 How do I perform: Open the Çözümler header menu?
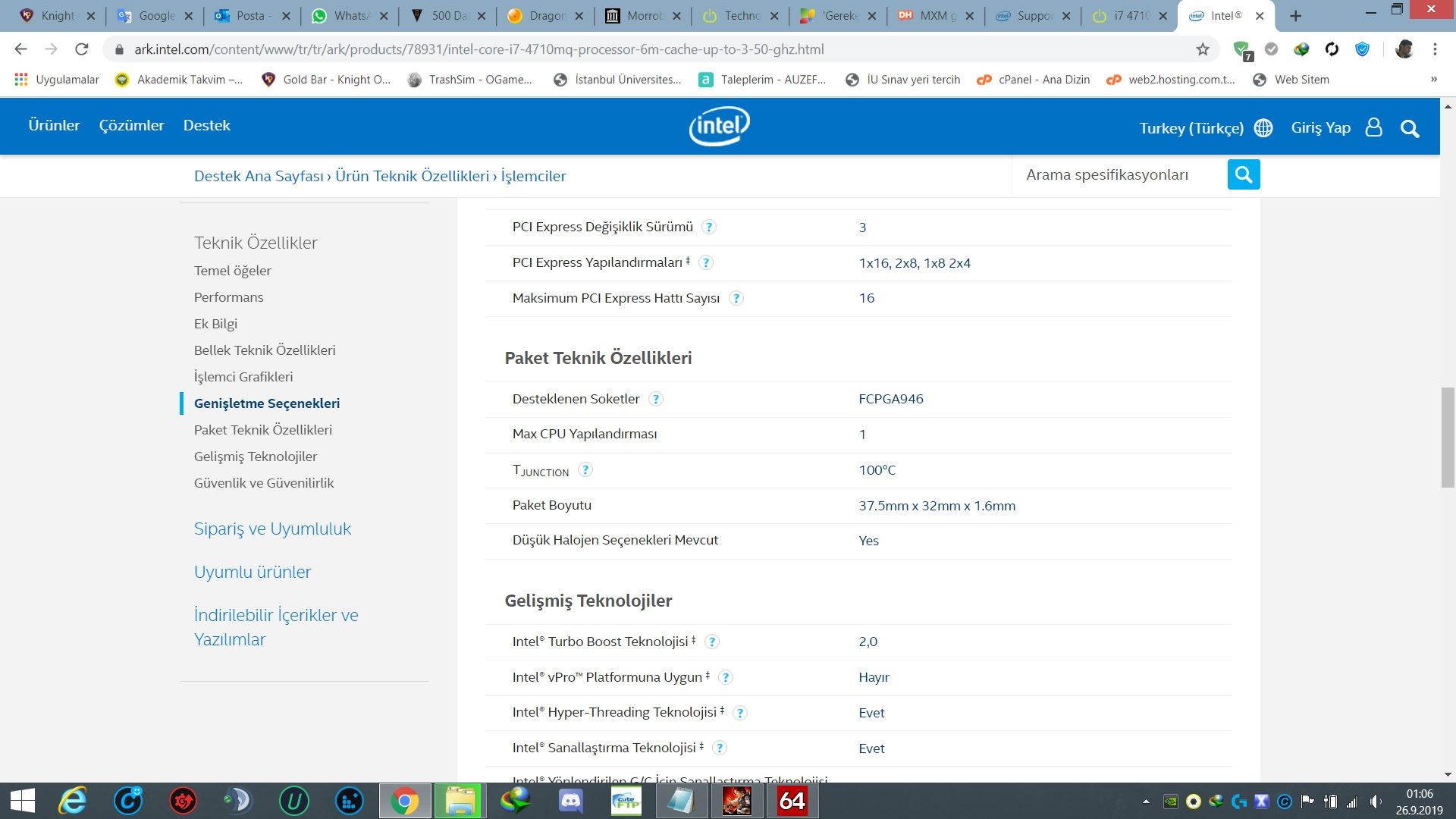[131, 125]
